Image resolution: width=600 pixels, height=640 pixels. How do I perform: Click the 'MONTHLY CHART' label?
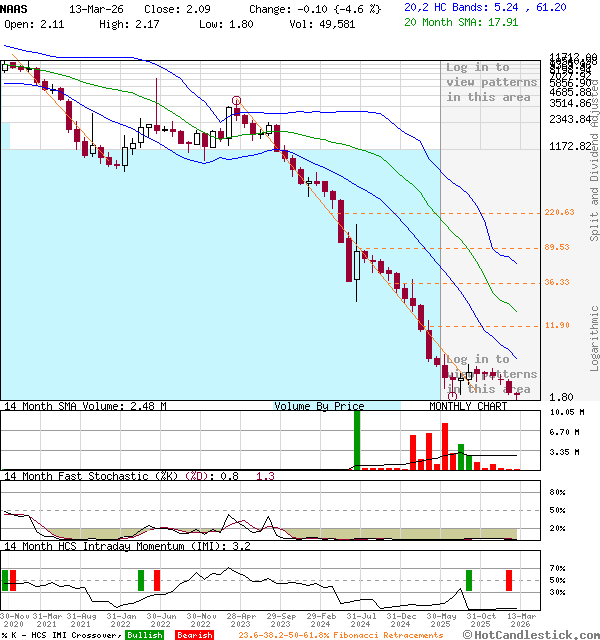click(x=468, y=407)
